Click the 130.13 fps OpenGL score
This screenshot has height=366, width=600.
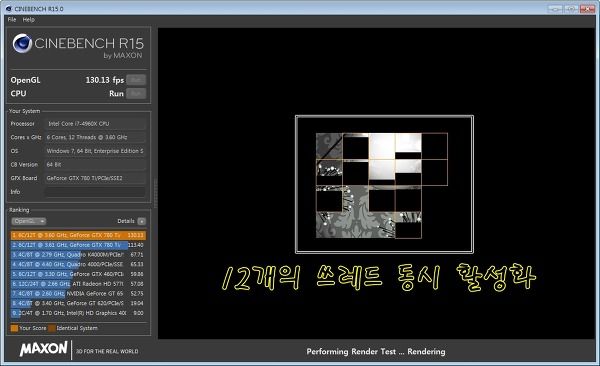pyautogui.click(x=104, y=80)
